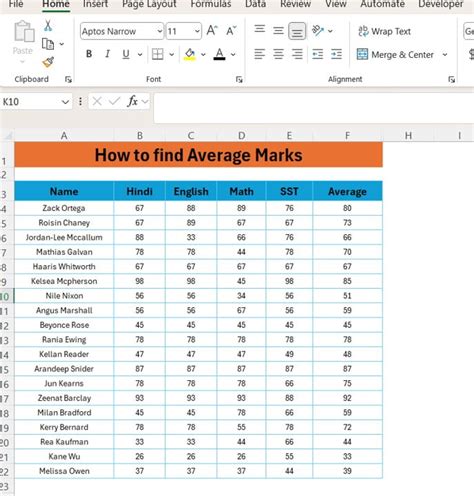Screen dimensions: 474x496
Task: Select Zeenat Barclay's Average cell 92
Action: 347,398
